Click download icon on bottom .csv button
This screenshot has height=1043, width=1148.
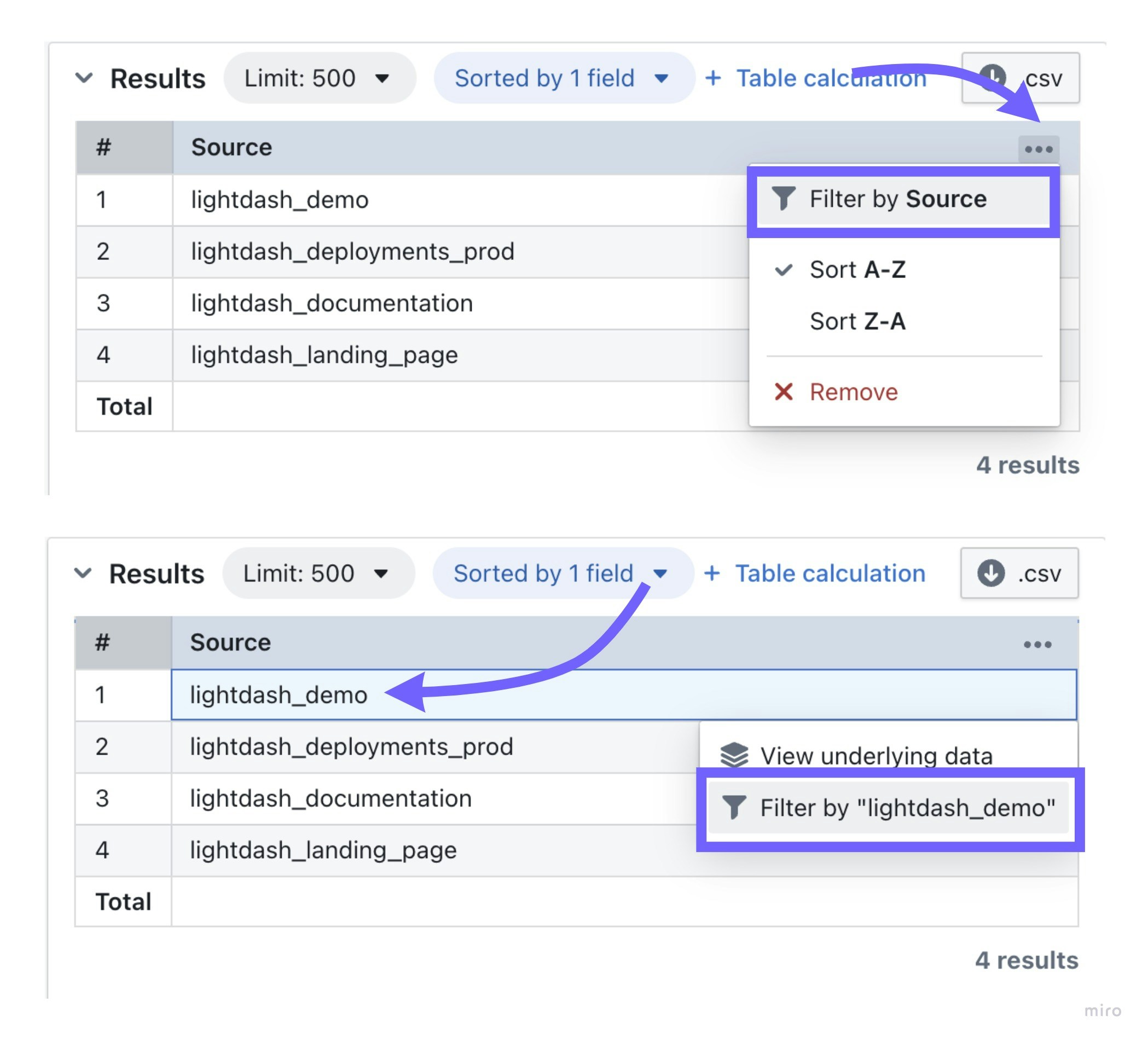(990, 573)
